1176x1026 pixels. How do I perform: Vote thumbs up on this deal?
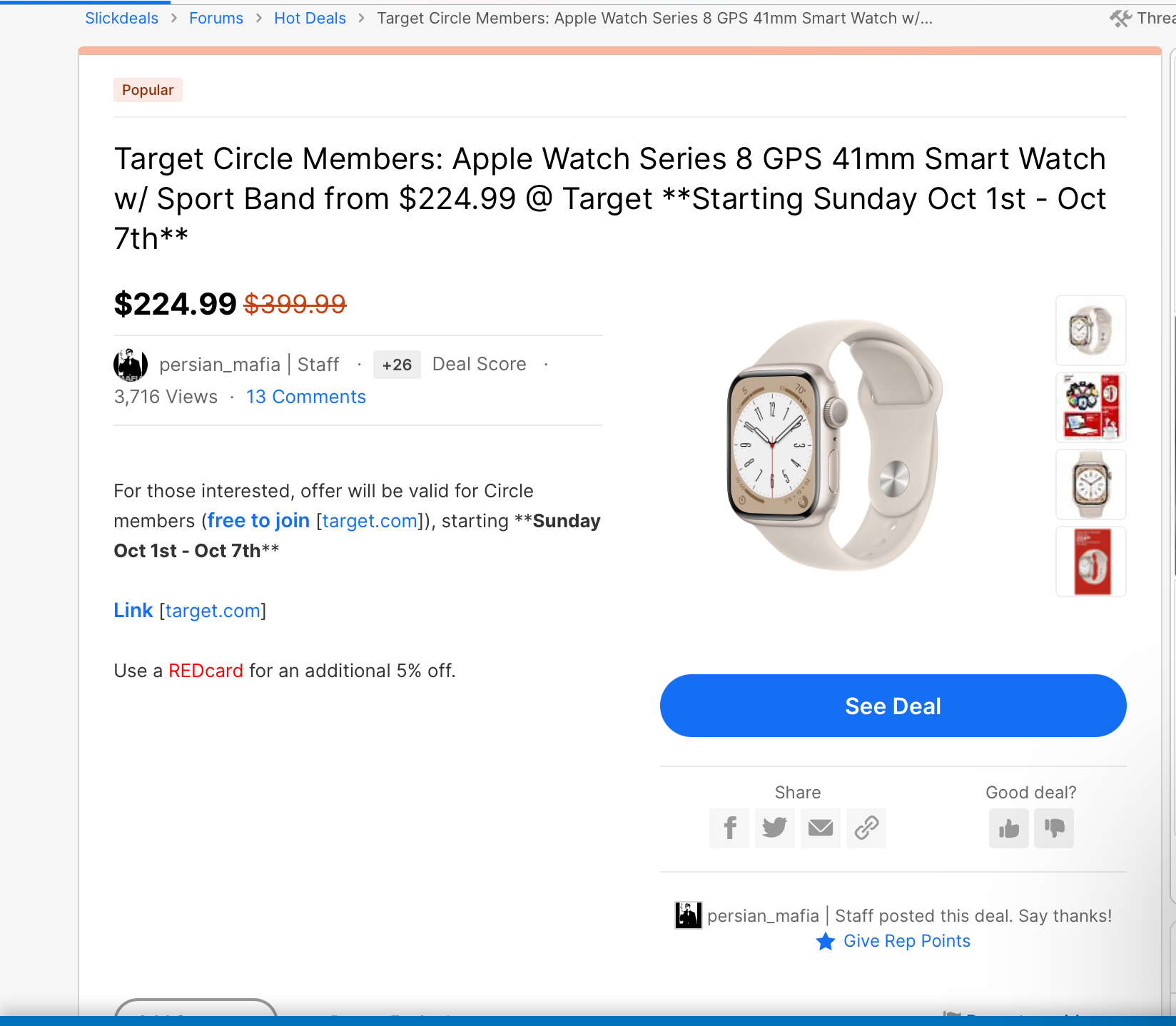tap(1008, 828)
